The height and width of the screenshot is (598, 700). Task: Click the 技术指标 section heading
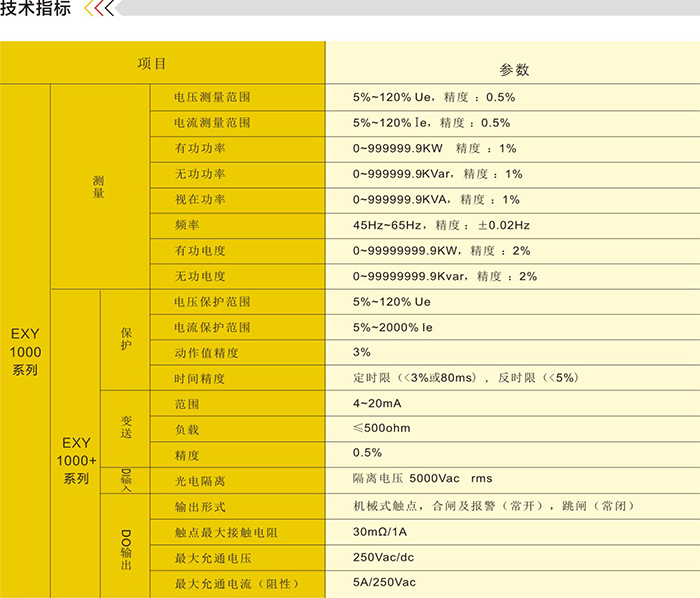pyautogui.click(x=36, y=10)
